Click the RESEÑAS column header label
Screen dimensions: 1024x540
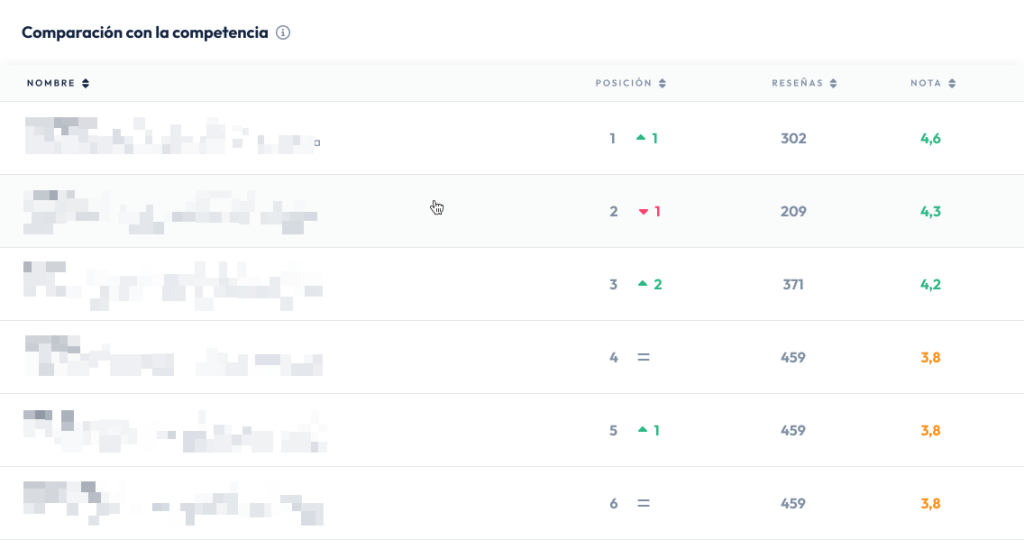click(x=797, y=84)
